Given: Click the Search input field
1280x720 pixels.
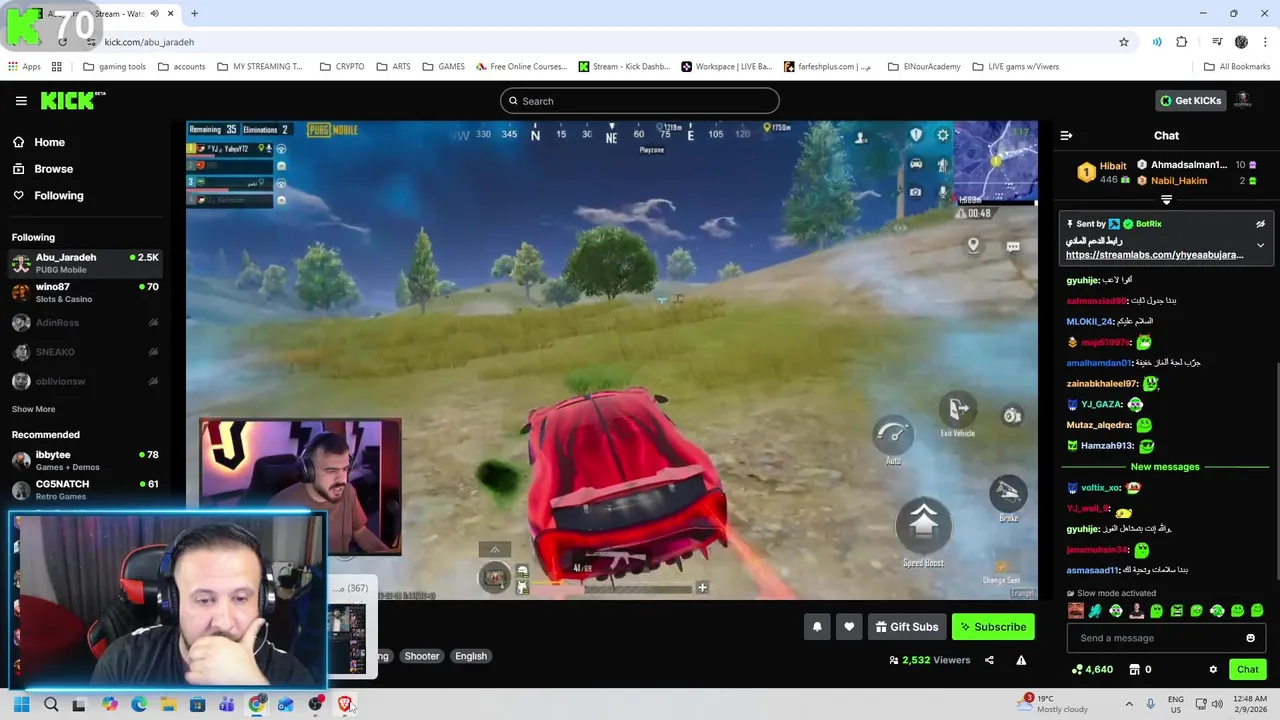Looking at the screenshot, I should pyautogui.click(x=640, y=101).
